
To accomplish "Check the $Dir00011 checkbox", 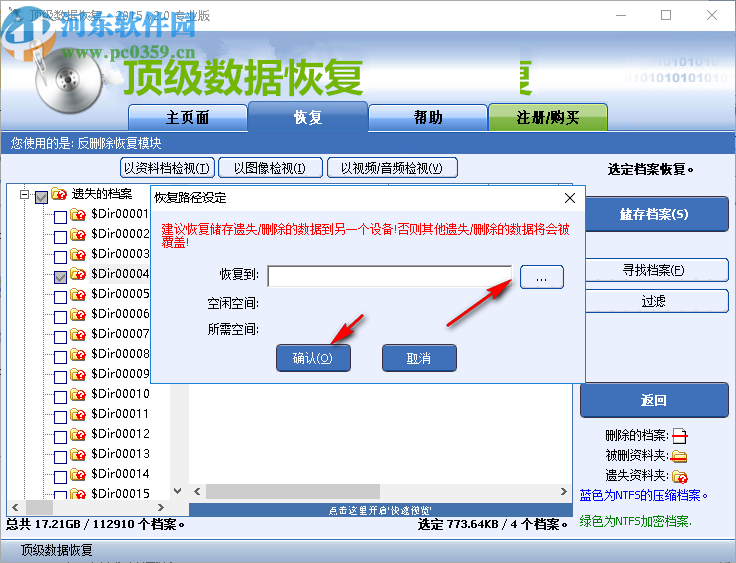I will coord(60,417).
